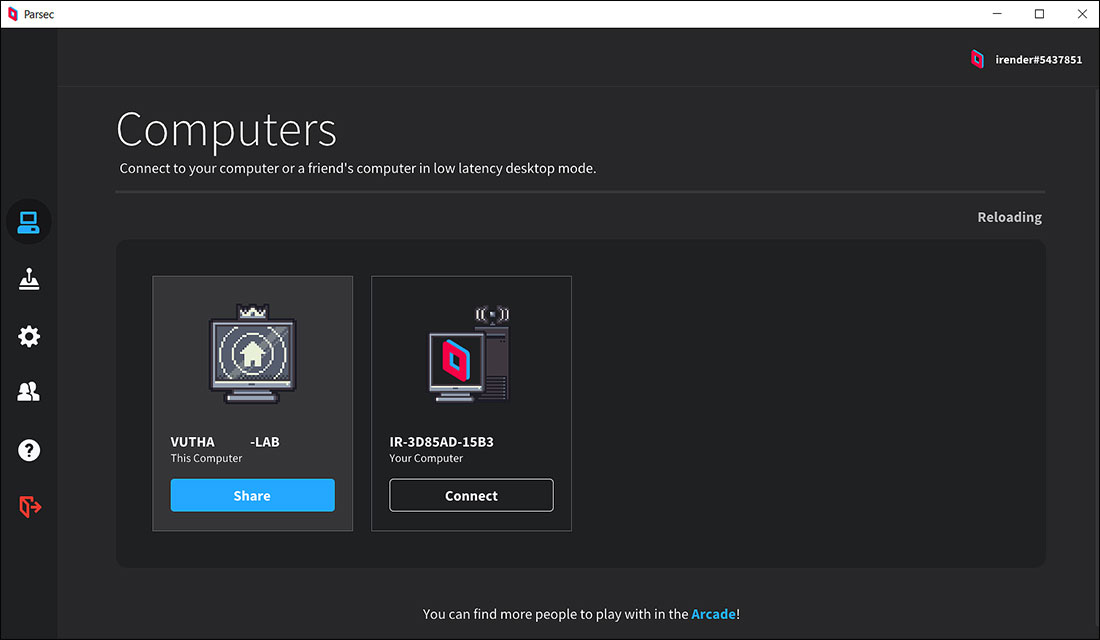The image size is (1100, 640).
Task: Select the VUTHA-LAB home monitor image
Action: tap(253, 354)
